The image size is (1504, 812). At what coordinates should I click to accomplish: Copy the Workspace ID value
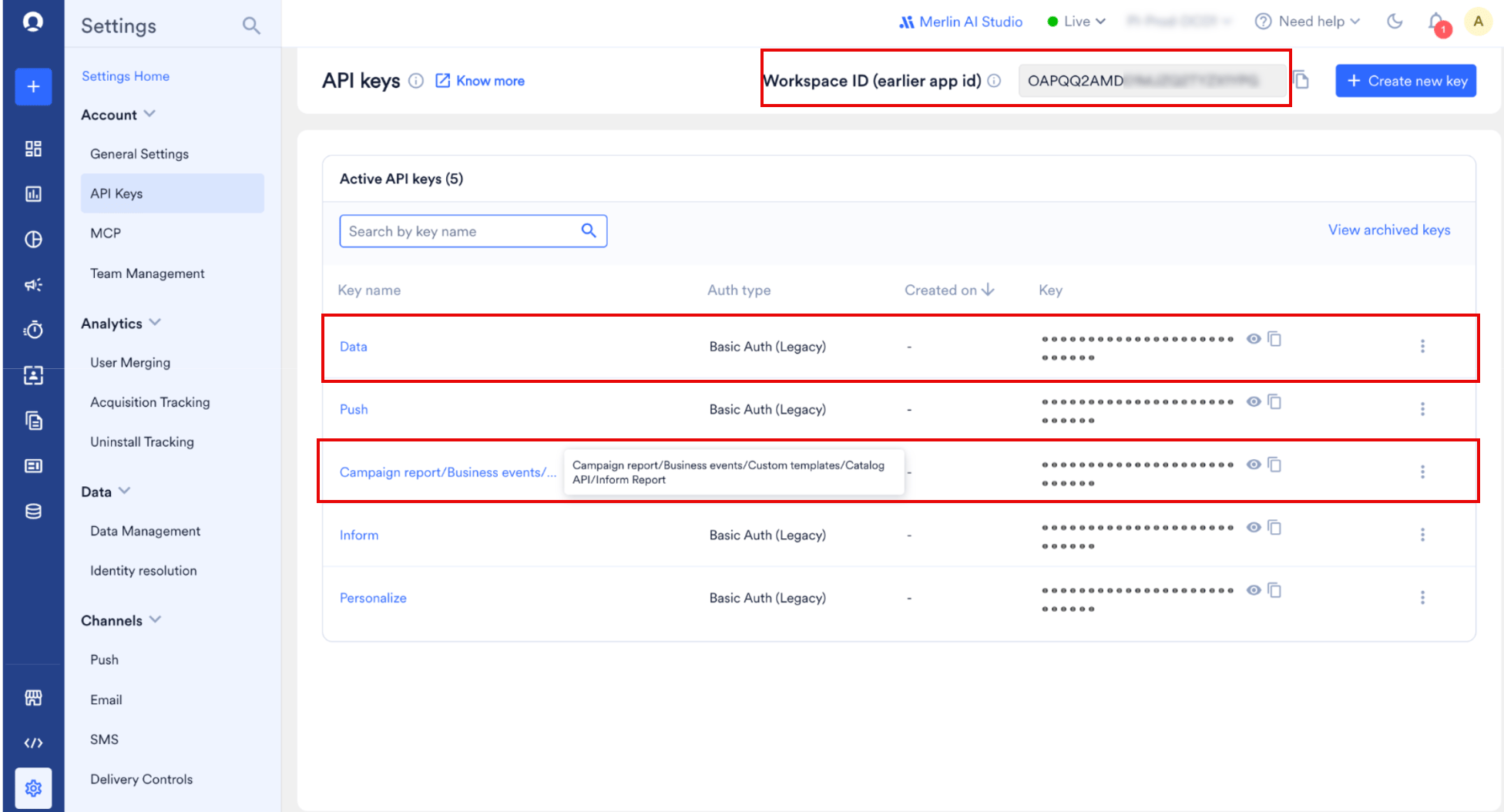tap(1301, 80)
